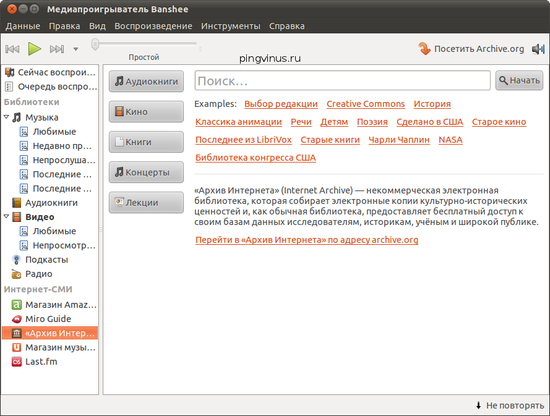The image size is (550, 416).
Task: Open the Creative Commons example link
Action: (x=365, y=104)
